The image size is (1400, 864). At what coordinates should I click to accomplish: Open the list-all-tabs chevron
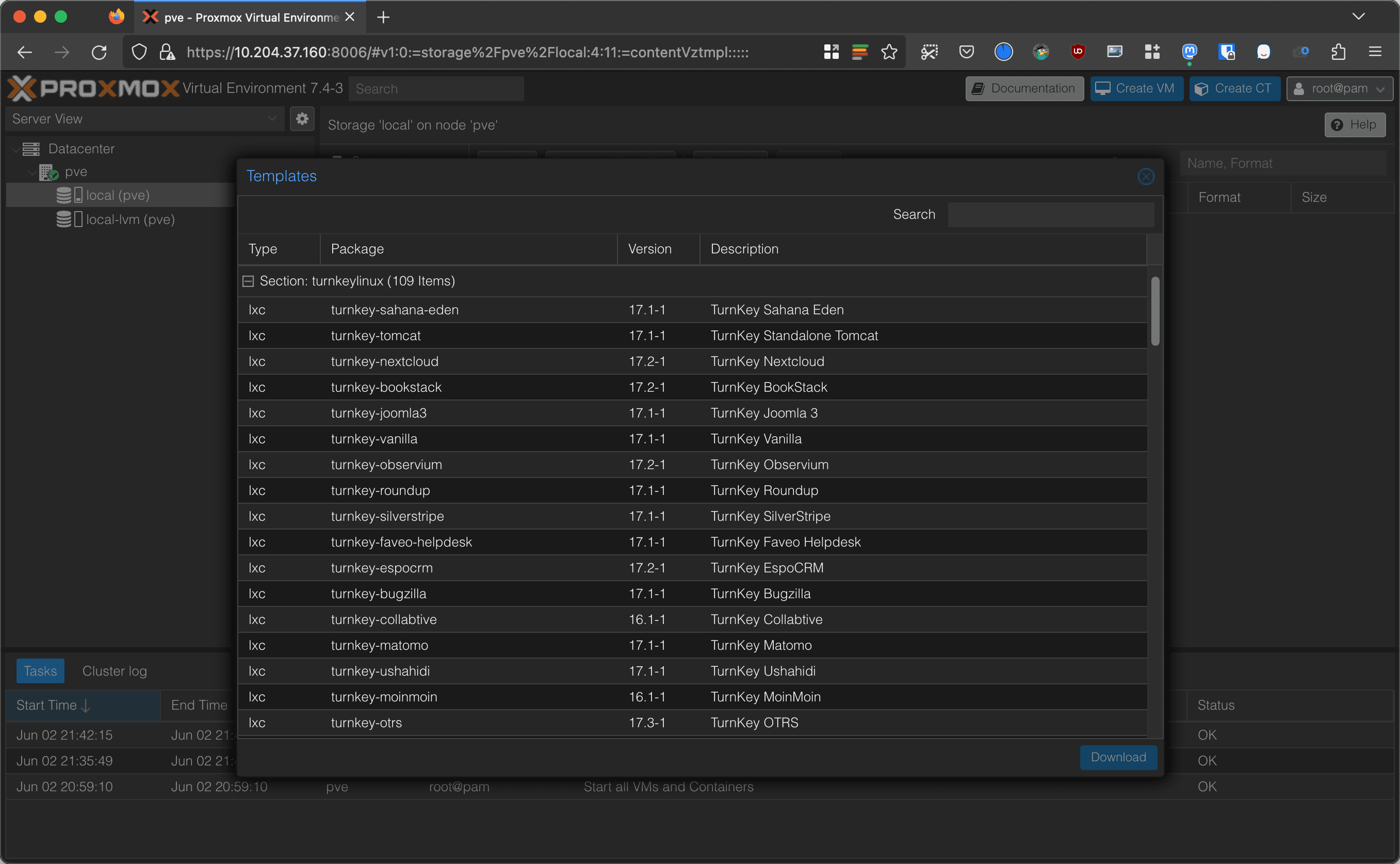point(1359,17)
